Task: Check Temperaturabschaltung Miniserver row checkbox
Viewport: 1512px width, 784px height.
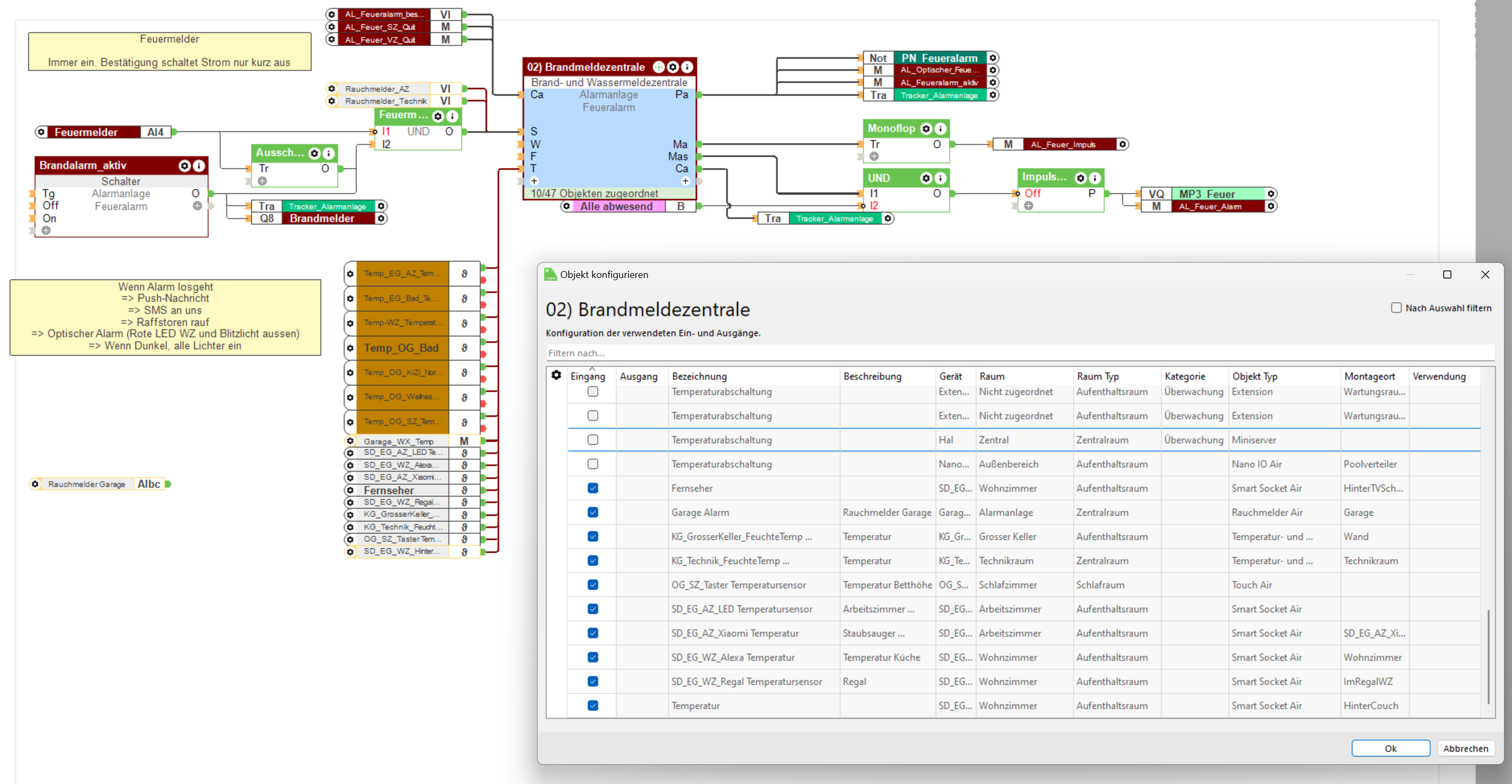Action: click(x=593, y=439)
